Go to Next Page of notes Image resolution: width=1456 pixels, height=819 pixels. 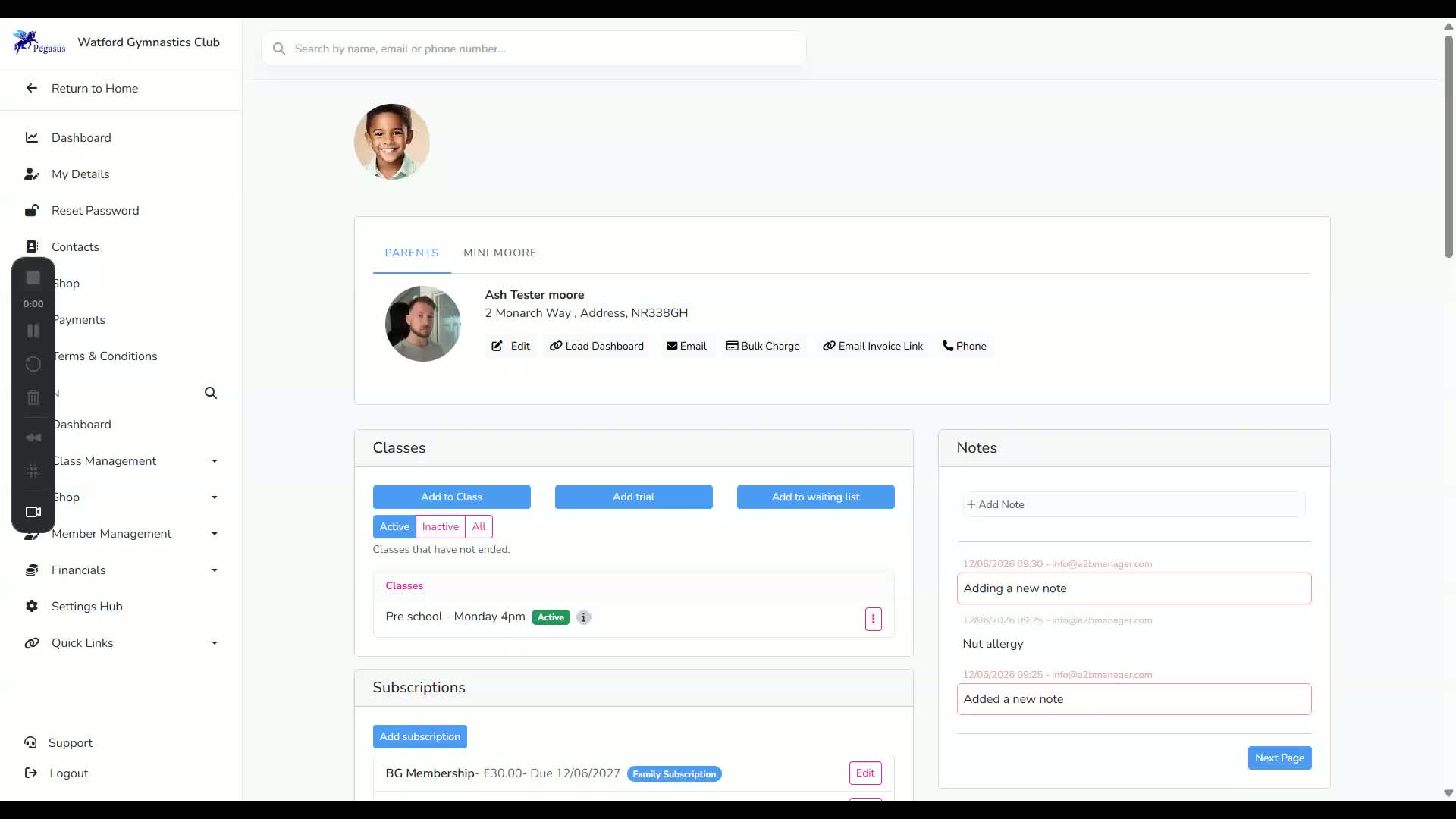click(1279, 758)
